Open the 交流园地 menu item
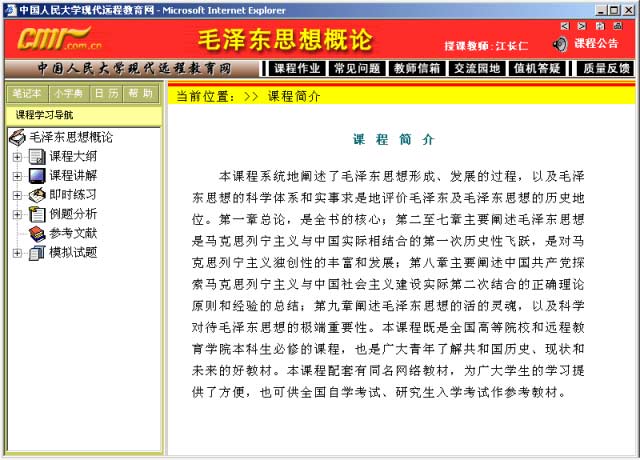Viewport: 640px width, 460px height. pos(477,68)
